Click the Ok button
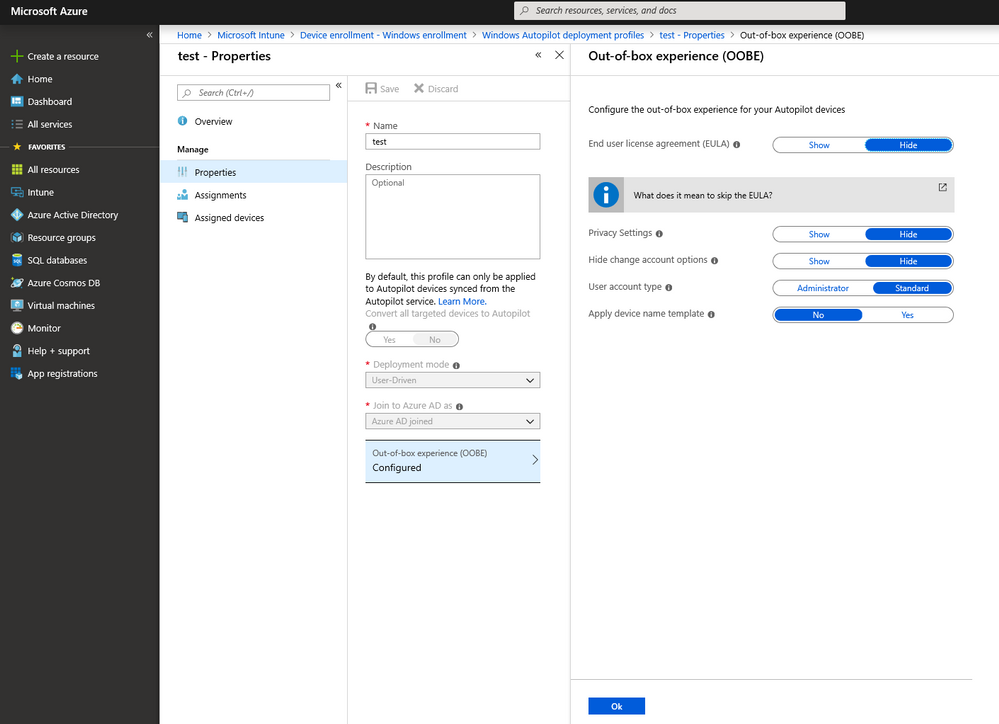The image size is (999, 724). 616,706
